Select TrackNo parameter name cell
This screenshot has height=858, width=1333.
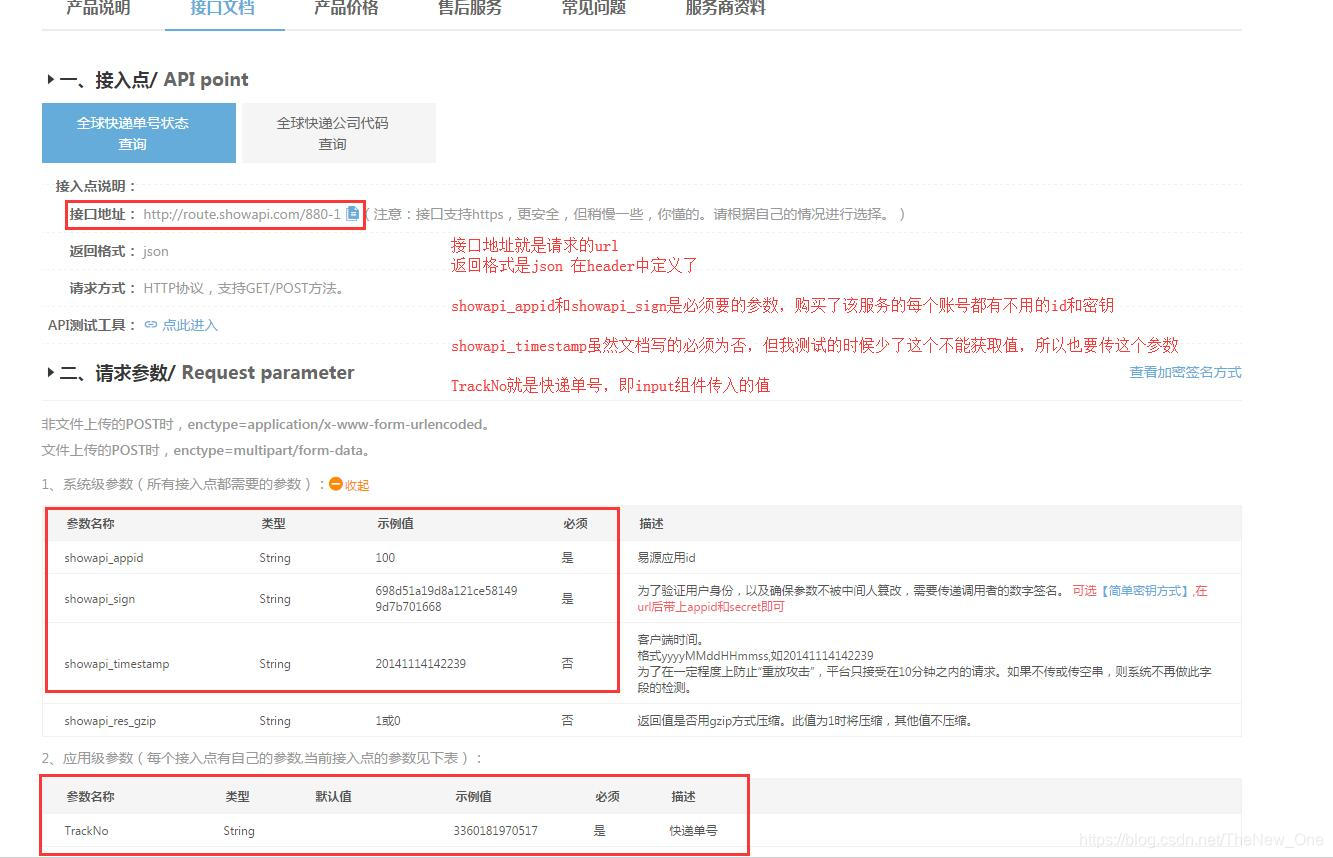pyautogui.click(x=86, y=831)
